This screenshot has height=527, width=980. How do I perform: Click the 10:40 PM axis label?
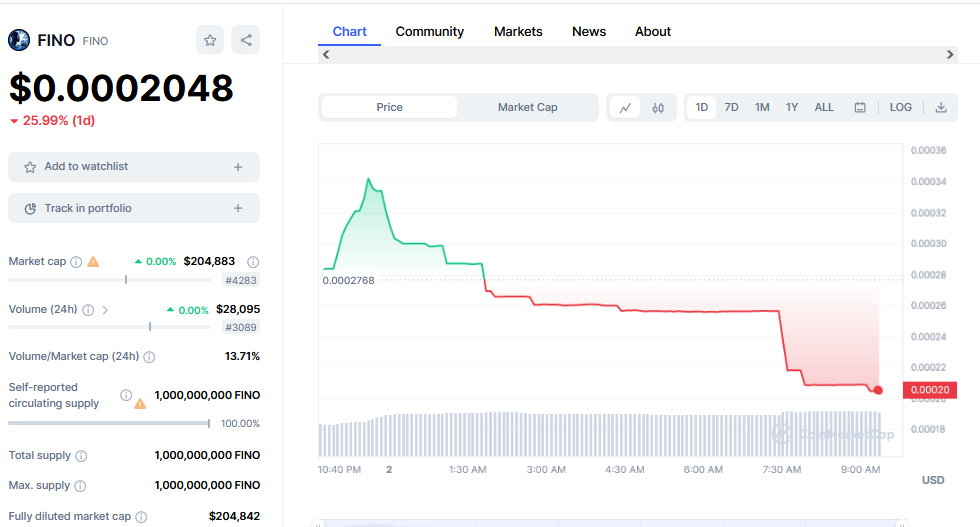coord(339,469)
